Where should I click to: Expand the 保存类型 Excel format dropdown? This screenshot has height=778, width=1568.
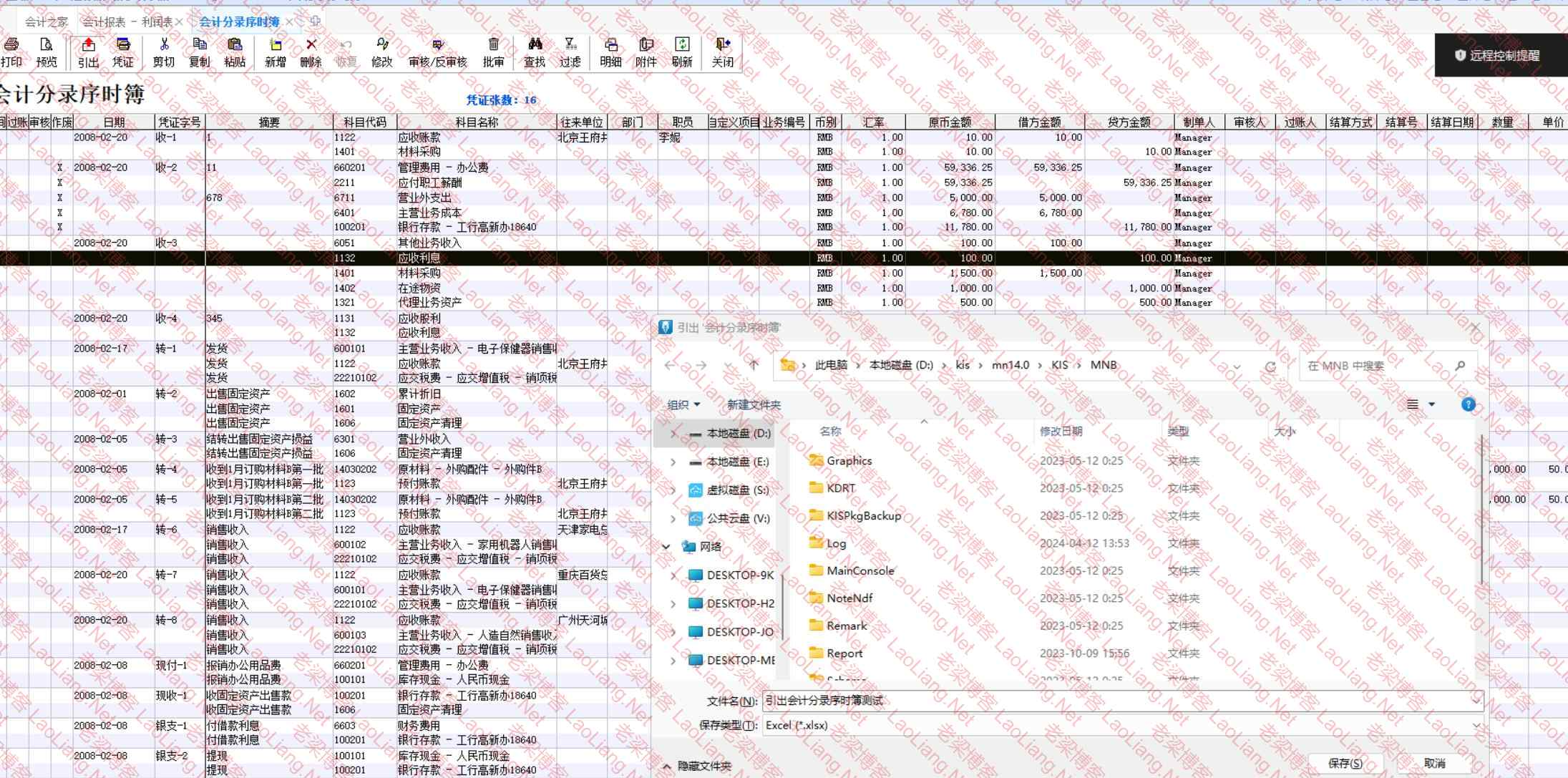(x=1475, y=725)
